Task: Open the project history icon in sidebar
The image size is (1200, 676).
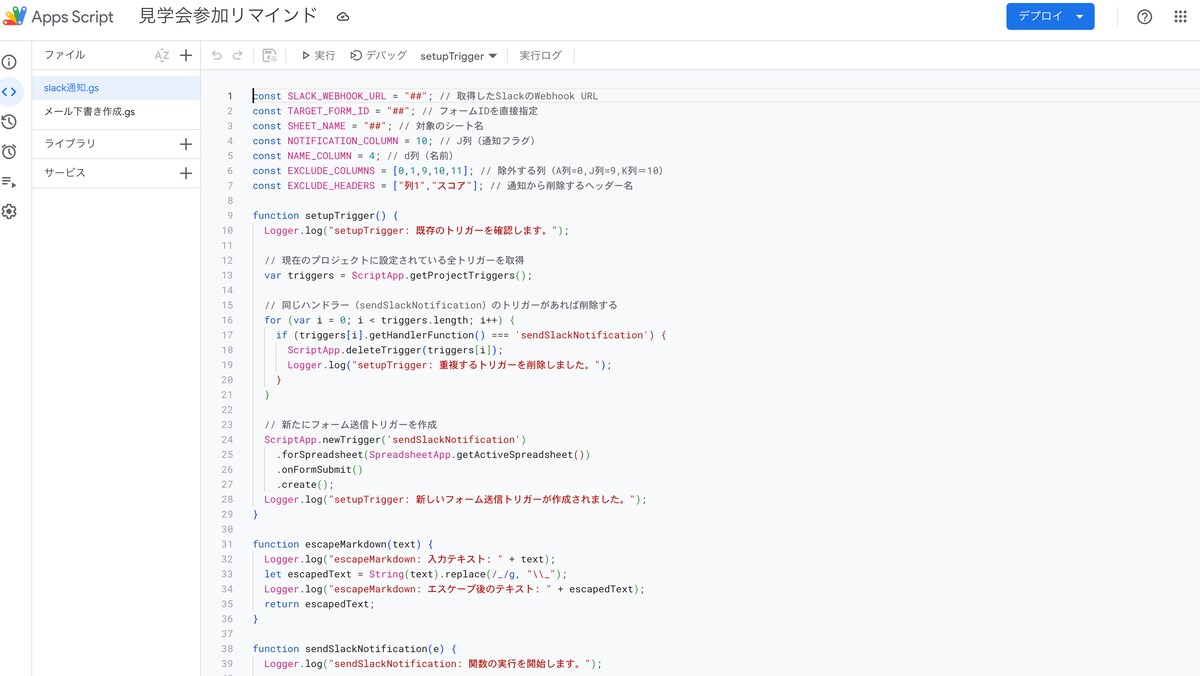Action: (9, 122)
